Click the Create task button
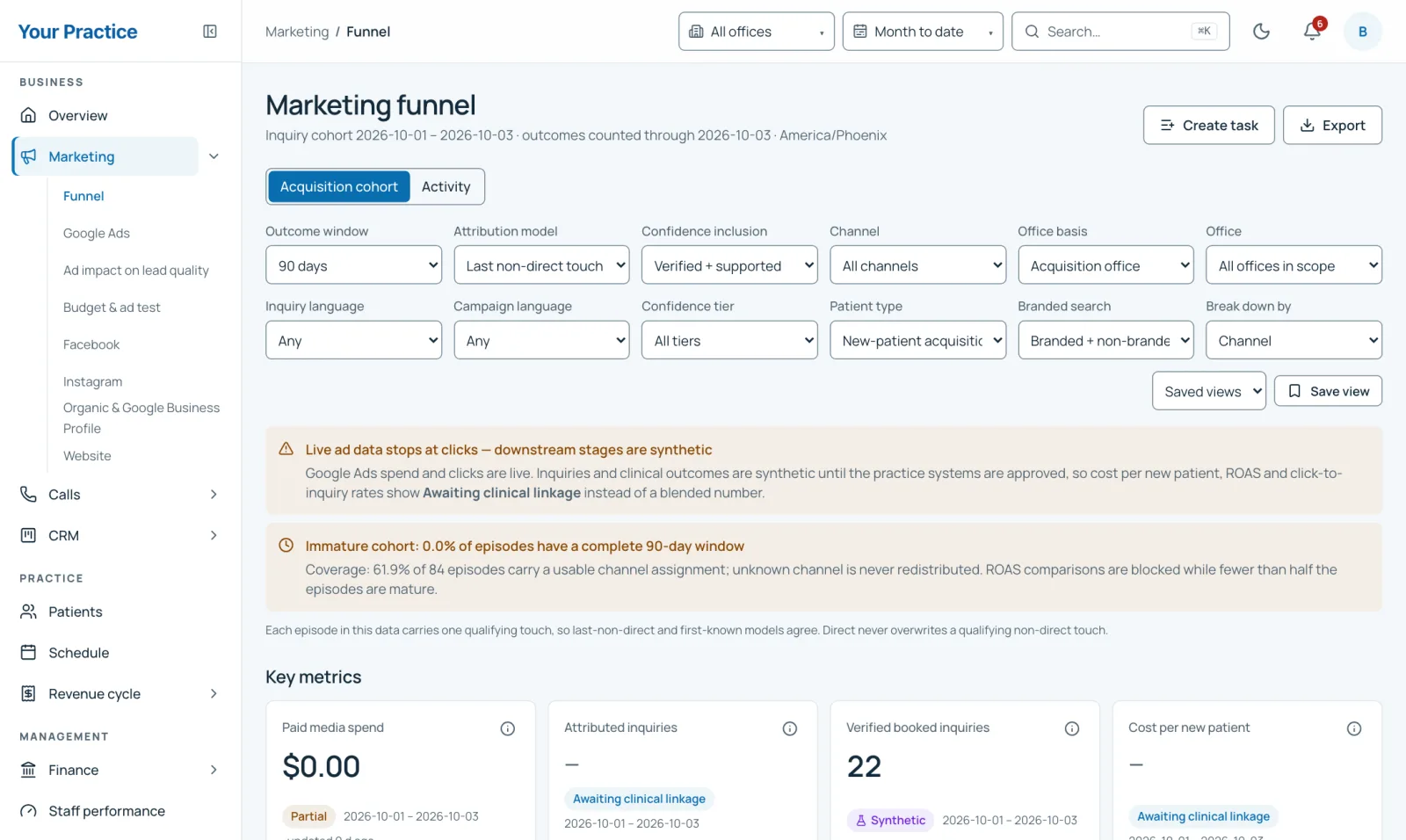Image resolution: width=1406 pixels, height=840 pixels. pos(1209,126)
